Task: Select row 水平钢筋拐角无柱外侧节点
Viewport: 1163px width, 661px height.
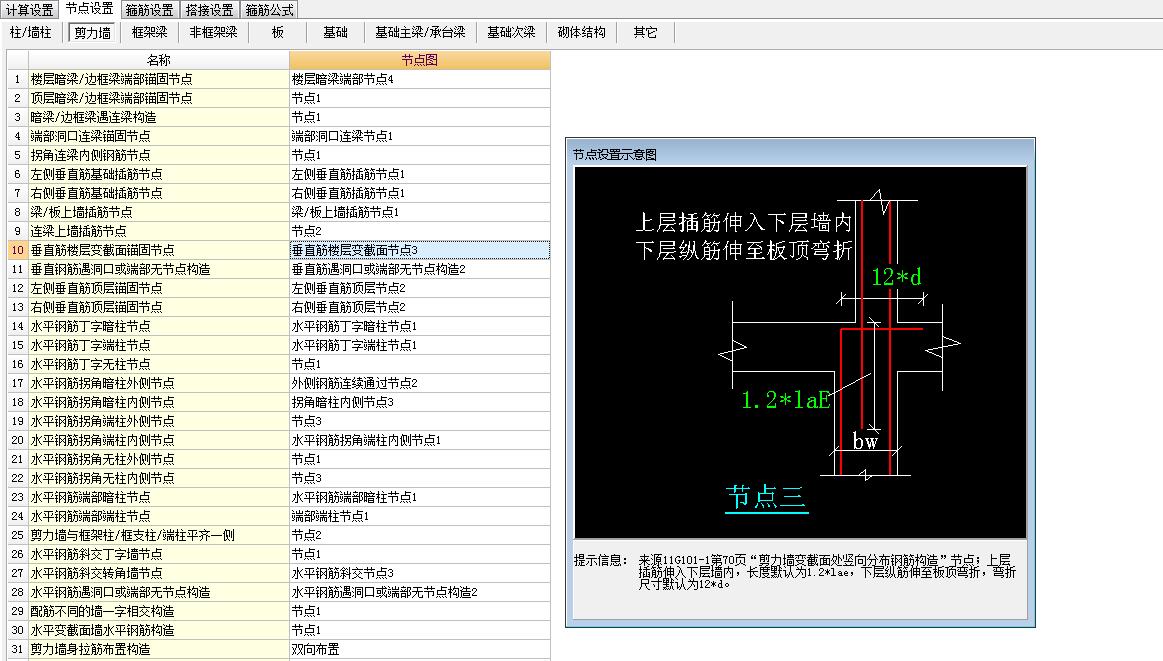Action: (159, 459)
